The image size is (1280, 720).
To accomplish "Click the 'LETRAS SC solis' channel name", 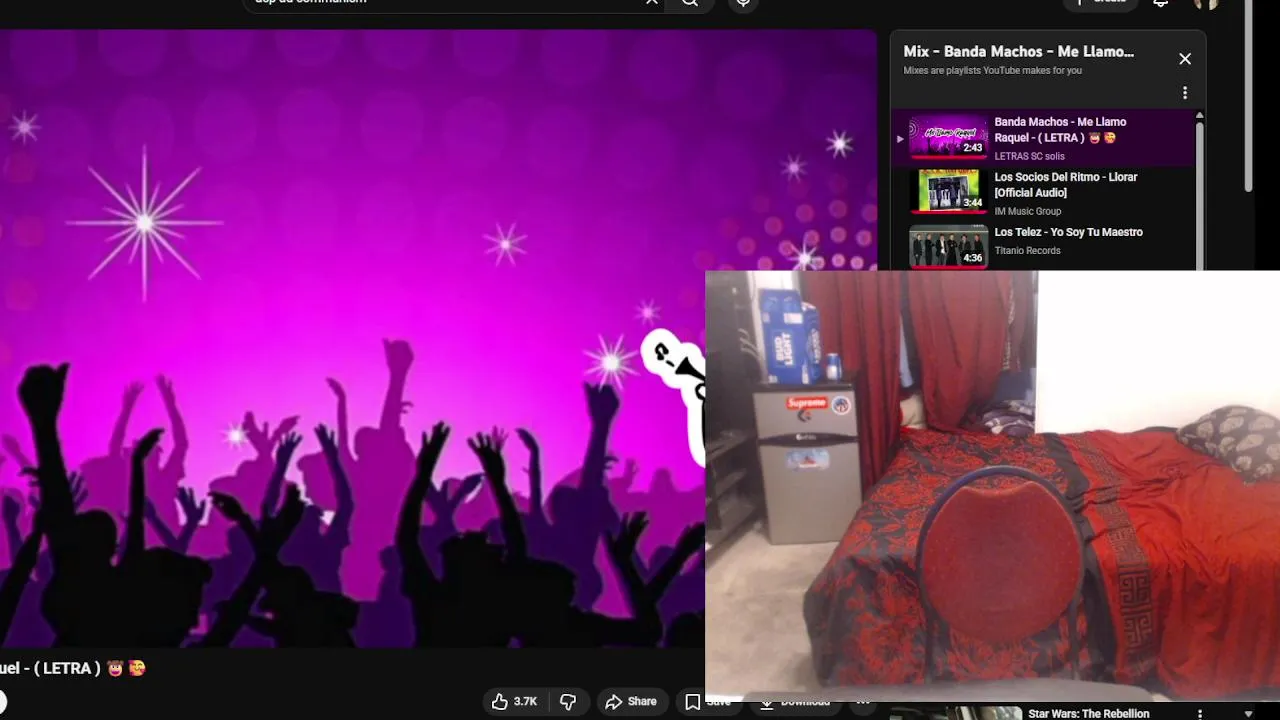I will click(x=1029, y=156).
